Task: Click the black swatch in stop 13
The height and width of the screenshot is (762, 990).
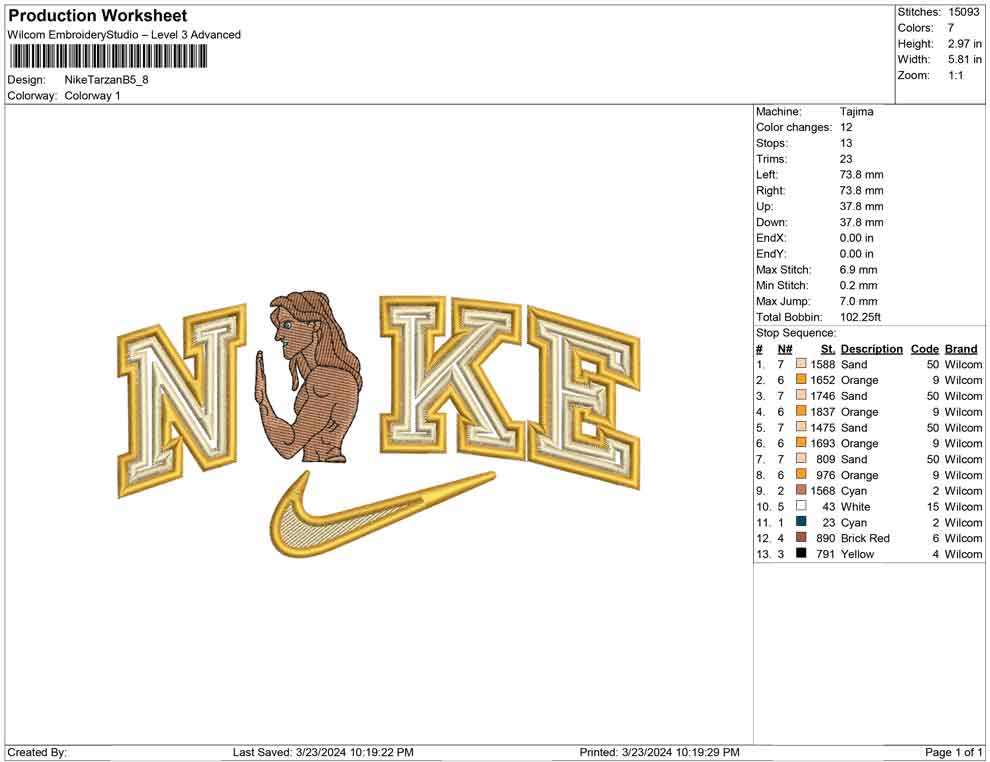Action: pos(801,553)
